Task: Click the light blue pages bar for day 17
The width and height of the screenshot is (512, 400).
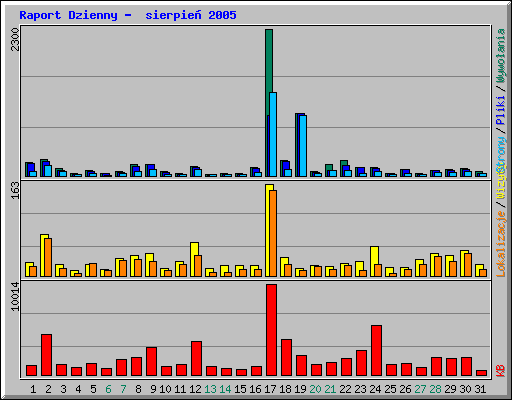Action: tap(273, 134)
